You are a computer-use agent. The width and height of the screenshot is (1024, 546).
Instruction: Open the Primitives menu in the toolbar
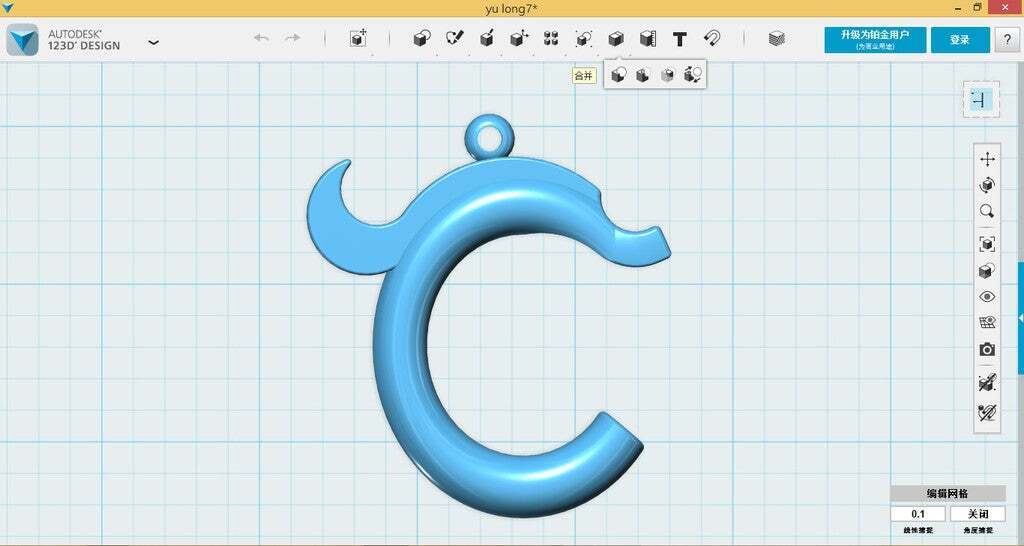coord(422,39)
